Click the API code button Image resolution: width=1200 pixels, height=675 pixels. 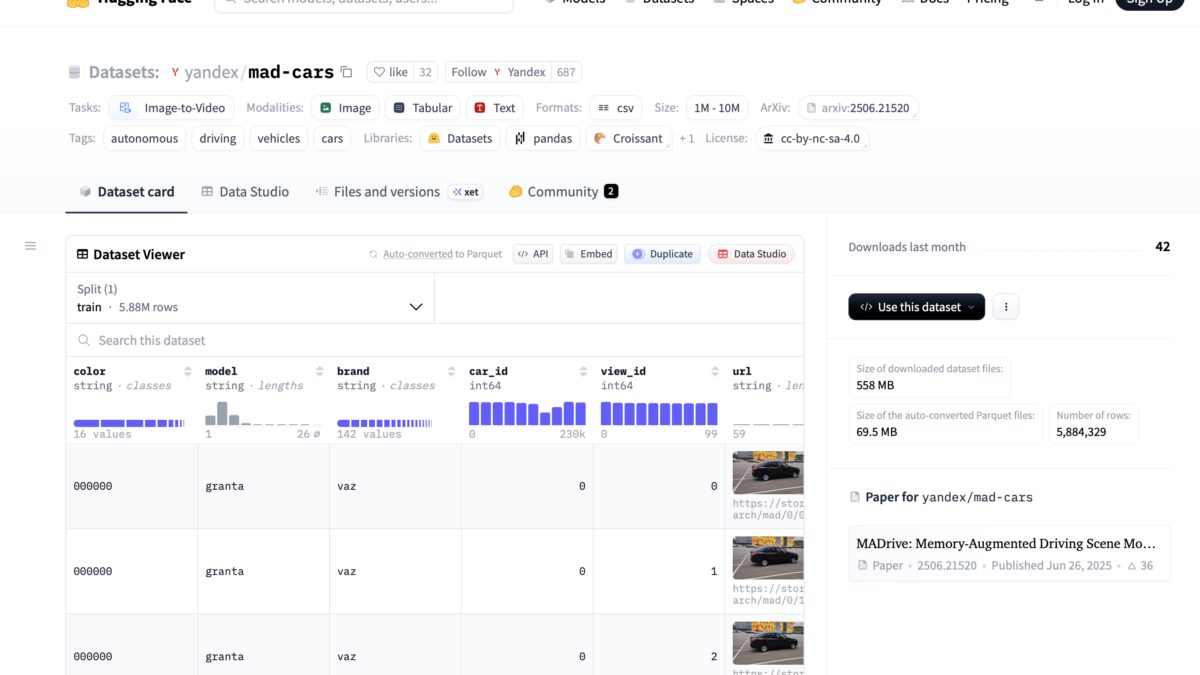click(533, 254)
